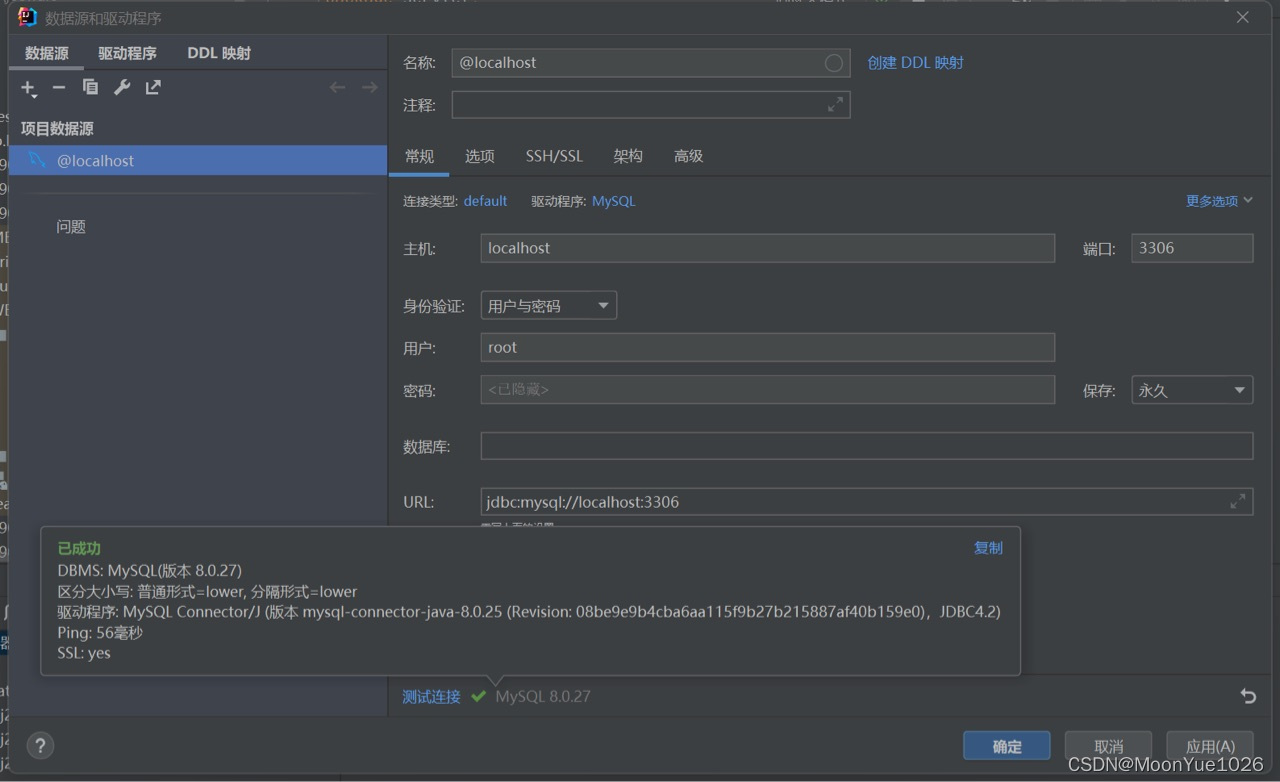Click the color circle in name field
The image size is (1280, 782).
tap(833, 63)
